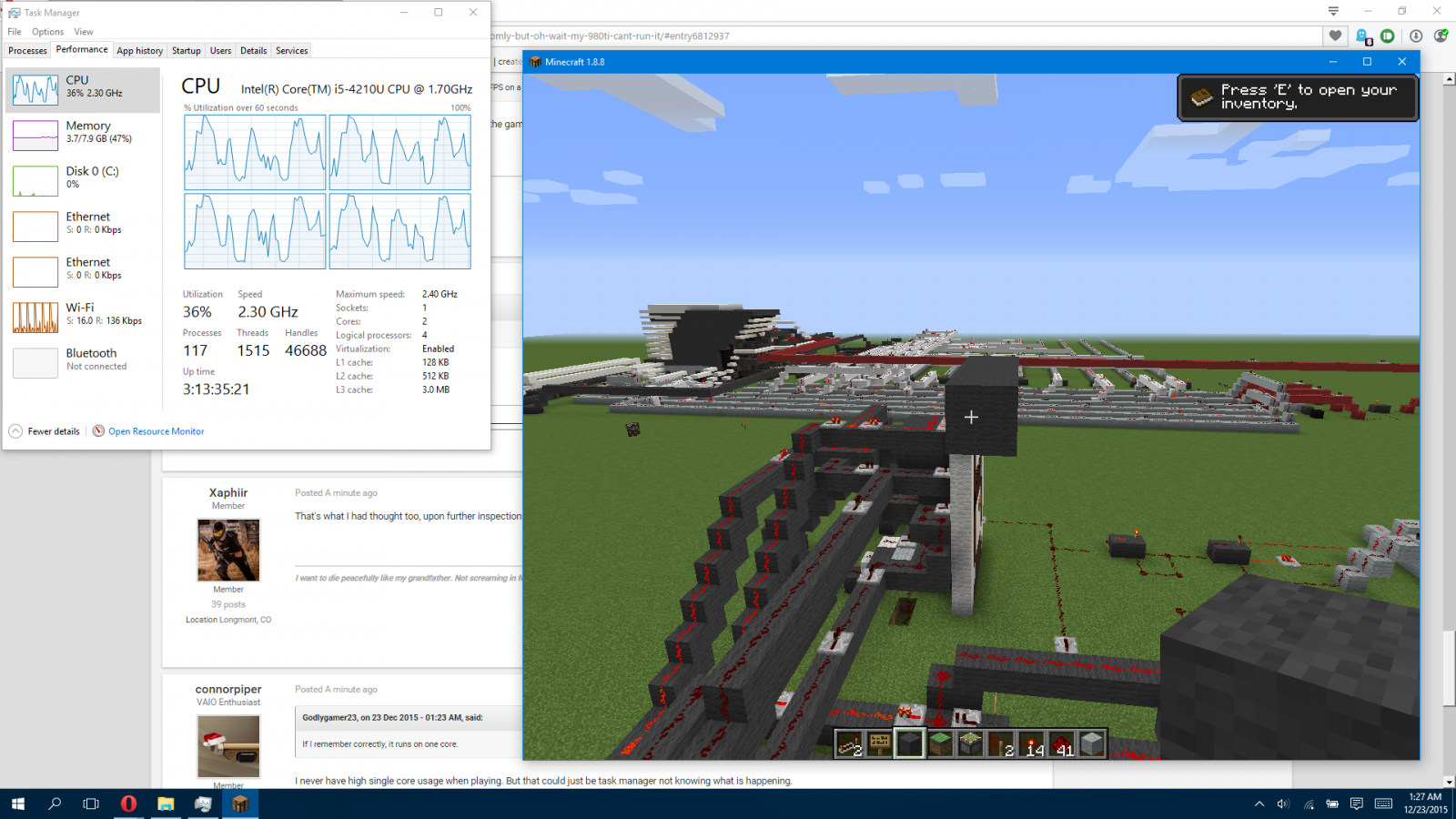Screen dimensions: 1456x819
Task: Switch to the Startup tab
Action: (187, 51)
